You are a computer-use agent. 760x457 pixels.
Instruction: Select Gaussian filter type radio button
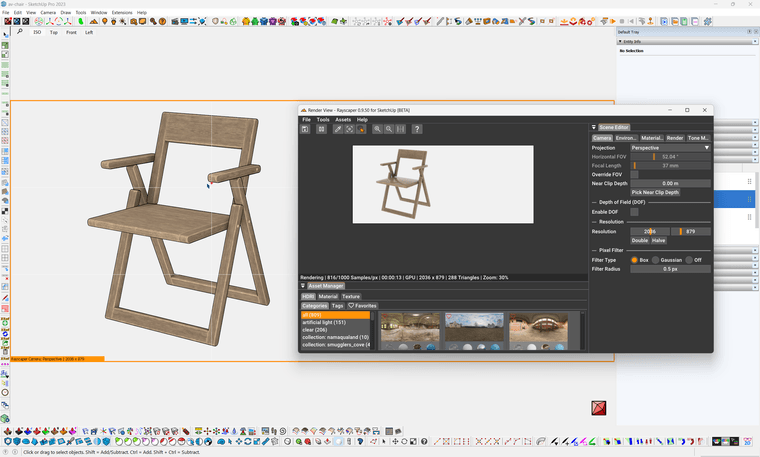tap(656, 260)
